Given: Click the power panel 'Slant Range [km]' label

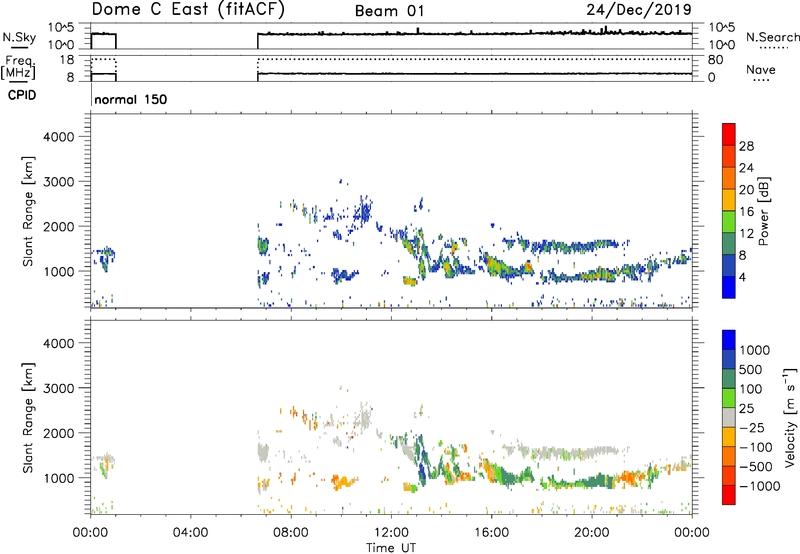Looking at the screenshot, I should click(x=28, y=211).
